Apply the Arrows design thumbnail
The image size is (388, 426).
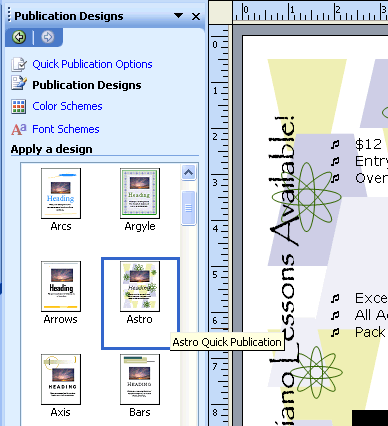(61, 286)
